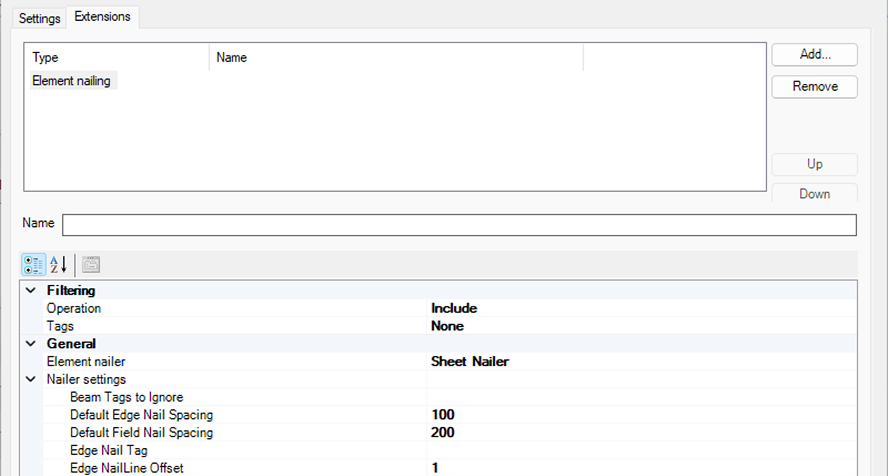Viewport: 888px width, 476px height.
Task: Select the Extensions tab
Action: point(103,16)
